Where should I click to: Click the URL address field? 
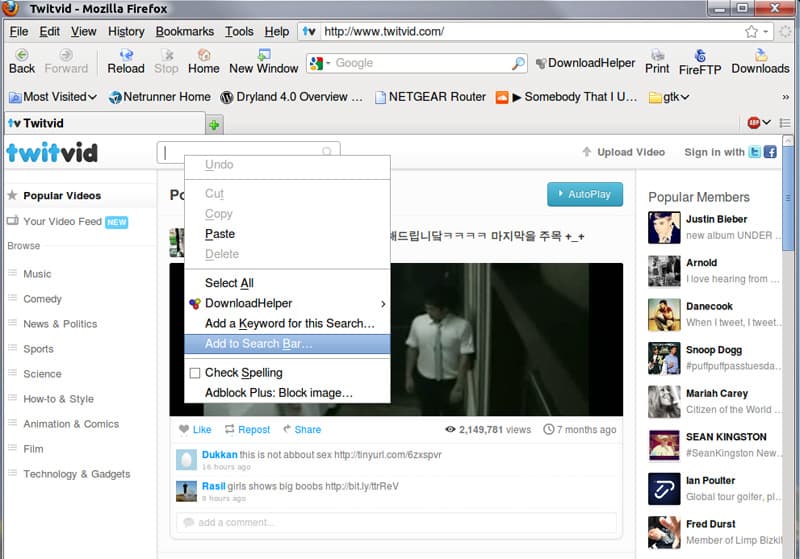531,32
